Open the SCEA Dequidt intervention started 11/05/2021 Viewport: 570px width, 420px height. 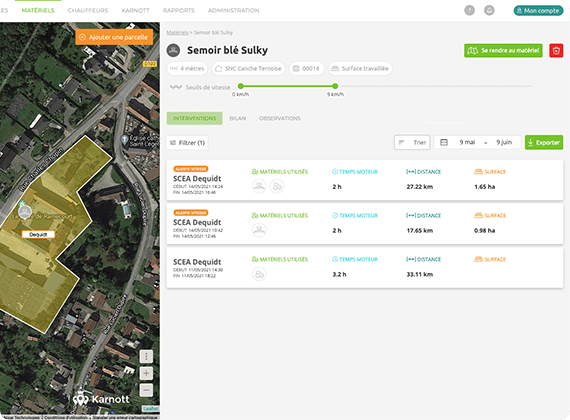[365, 268]
